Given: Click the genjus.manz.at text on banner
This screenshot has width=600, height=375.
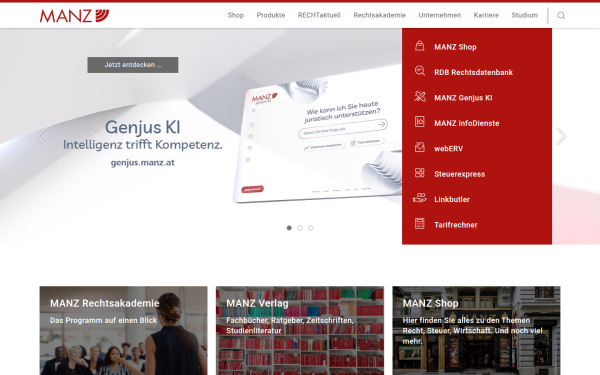Looking at the screenshot, I should coord(143,163).
